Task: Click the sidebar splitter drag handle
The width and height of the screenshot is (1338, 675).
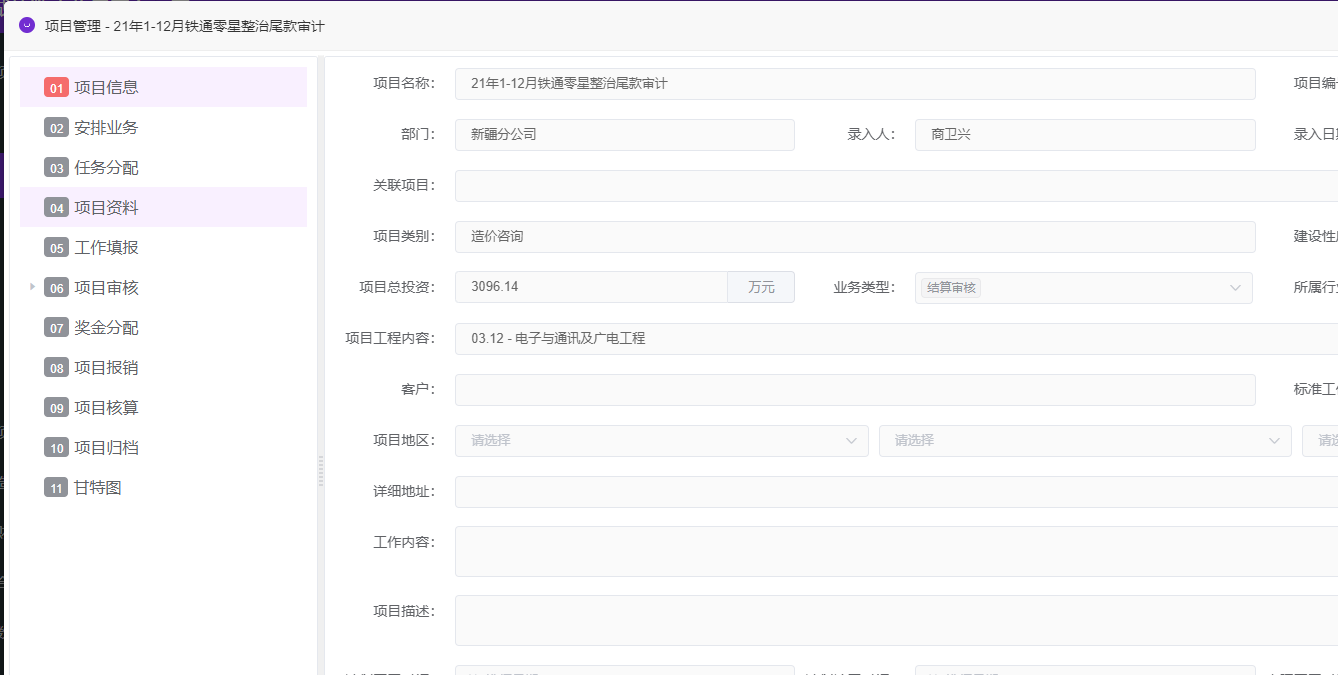Action: tap(321, 471)
